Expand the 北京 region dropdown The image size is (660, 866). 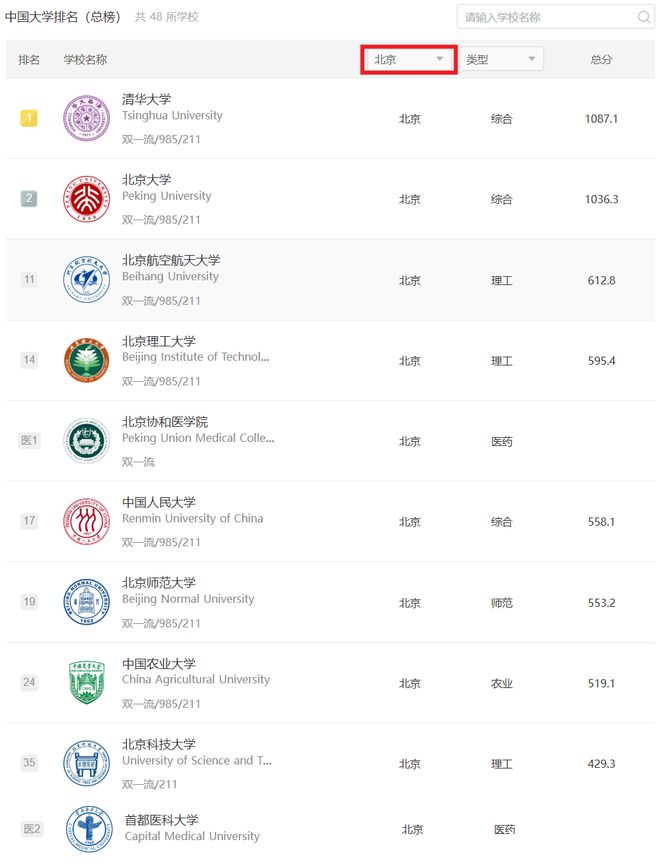coord(409,59)
